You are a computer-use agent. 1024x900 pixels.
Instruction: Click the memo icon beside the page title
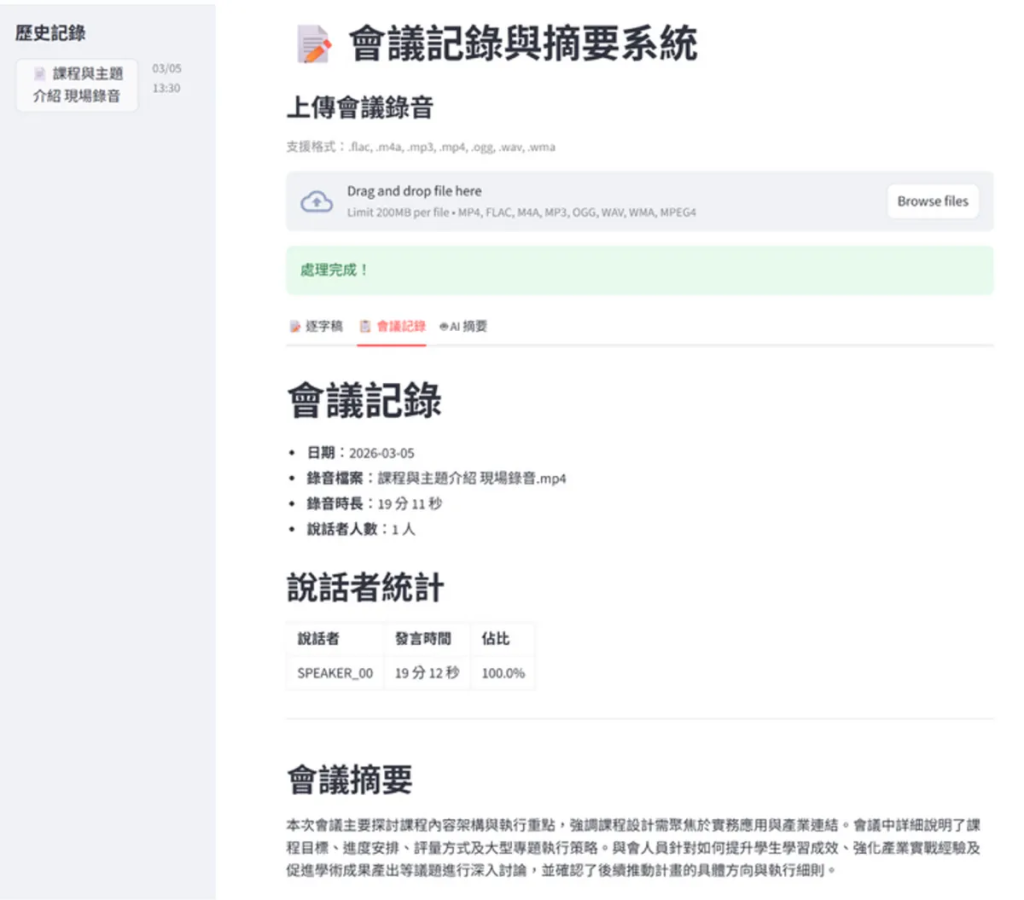pyautogui.click(x=313, y=45)
